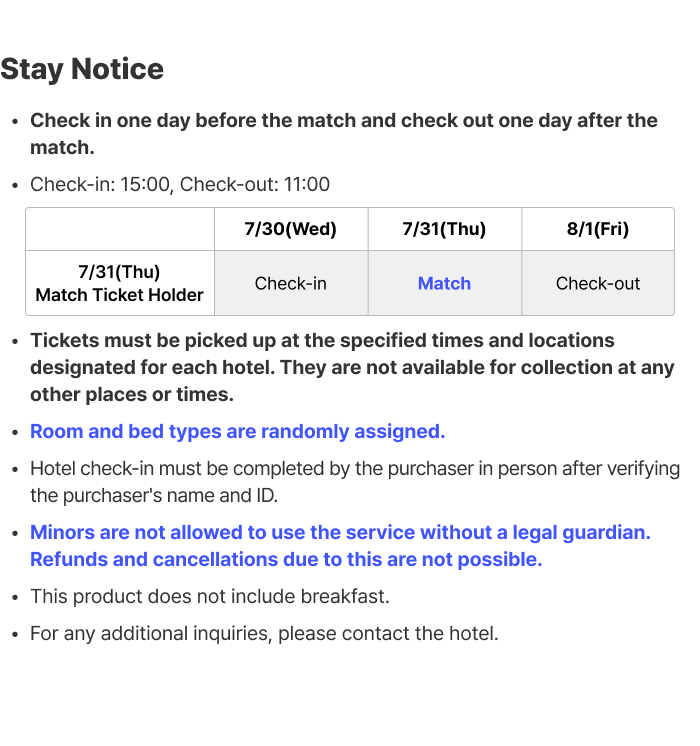Image resolution: width=700 pixels, height=746 pixels.
Task: Click the Check-out table cell
Action: tap(598, 283)
